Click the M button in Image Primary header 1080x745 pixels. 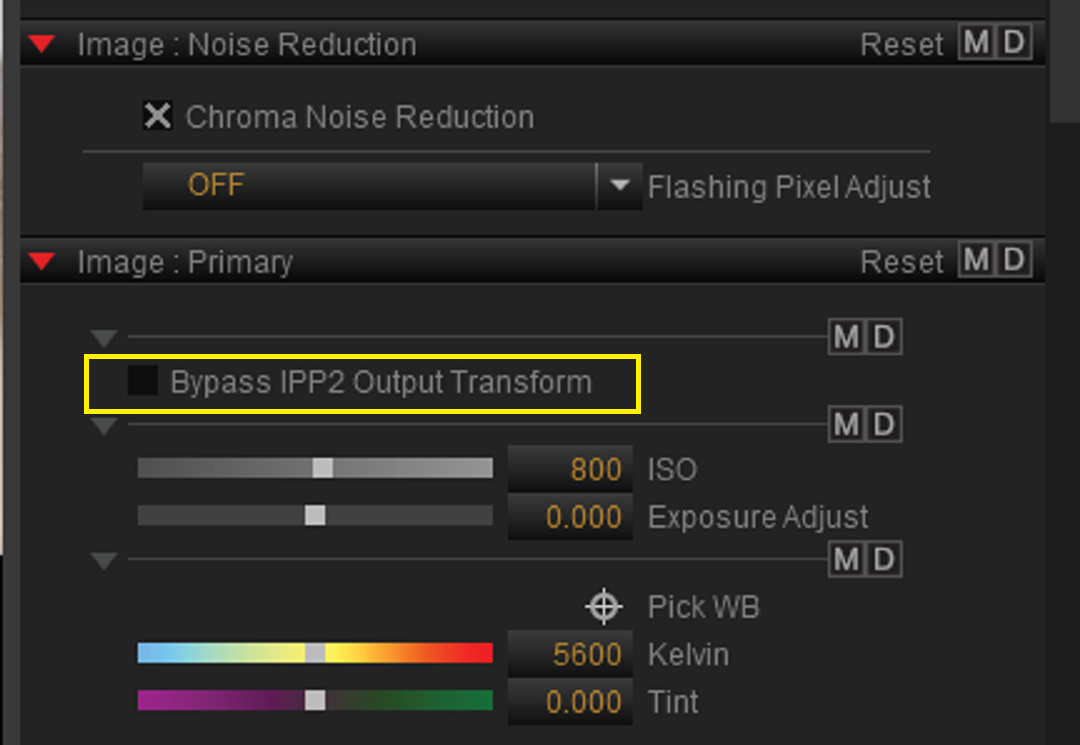976,260
